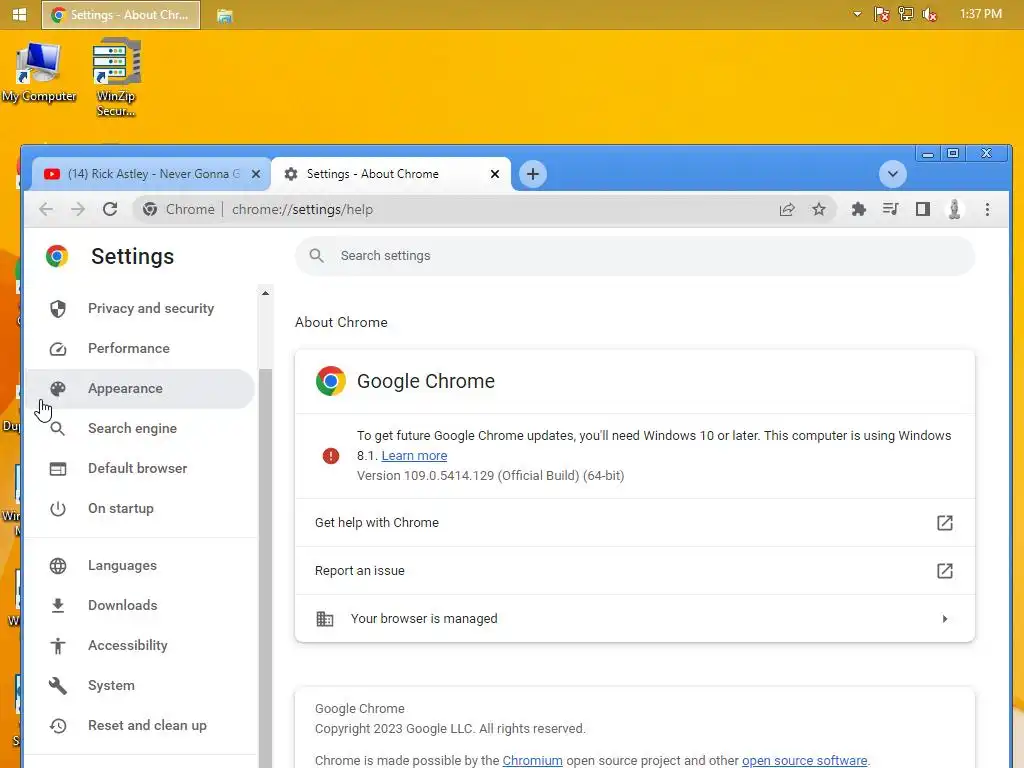Open On startup settings
Image resolution: width=1024 pixels, height=768 pixels.
[x=140, y=508]
